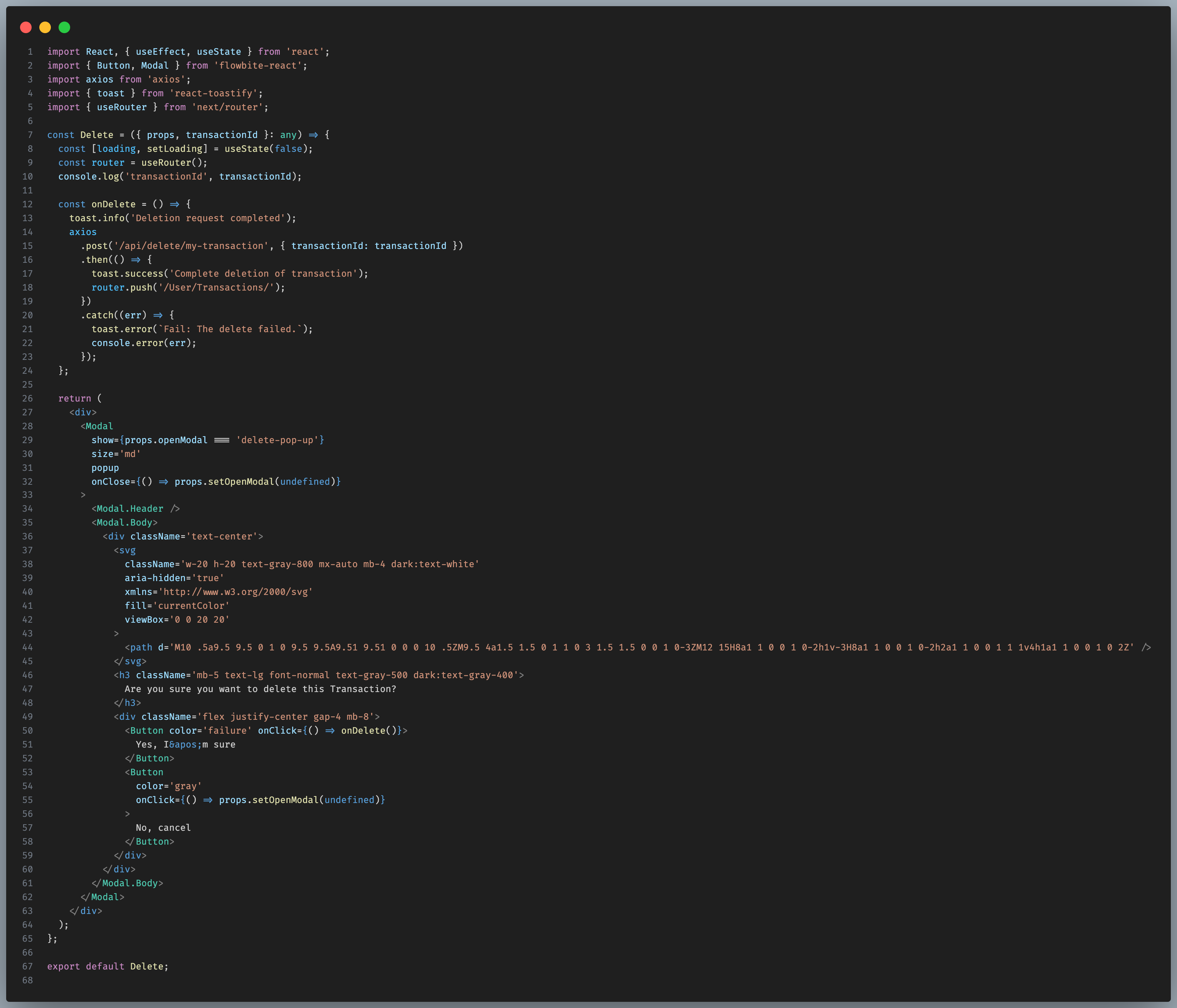
Task: Click the opening Modal tag name
Action: coord(99,426)
